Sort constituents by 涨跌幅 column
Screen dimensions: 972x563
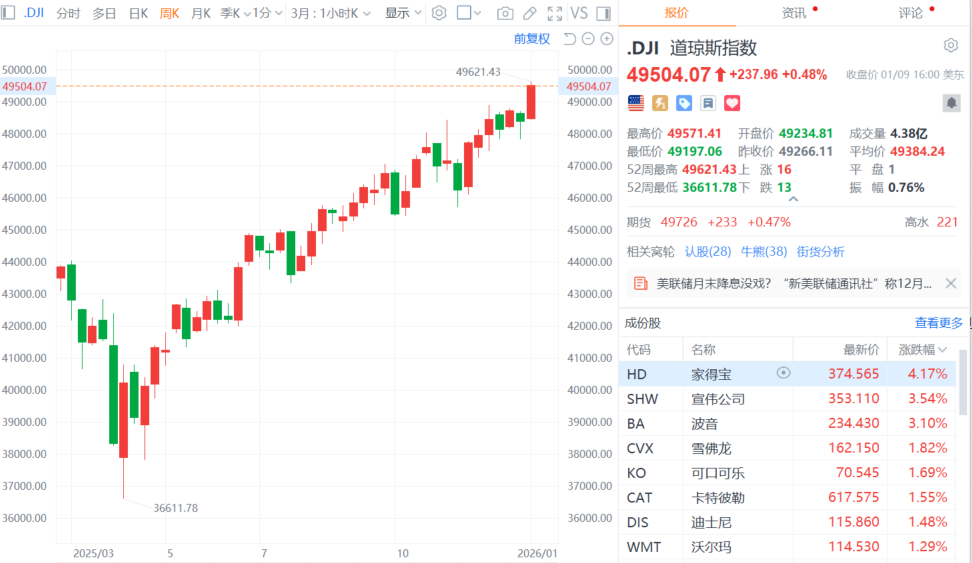click(922, 350)
